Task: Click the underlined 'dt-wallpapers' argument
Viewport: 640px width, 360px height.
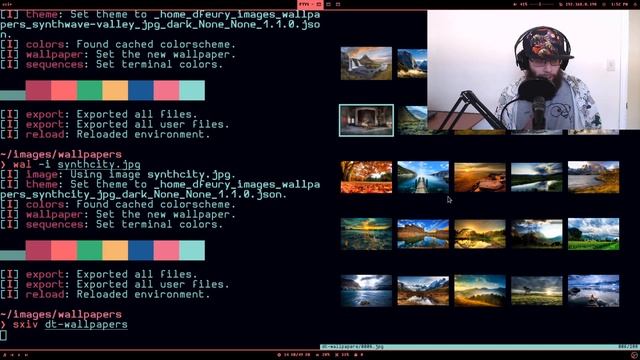Action: coord(86,324)
